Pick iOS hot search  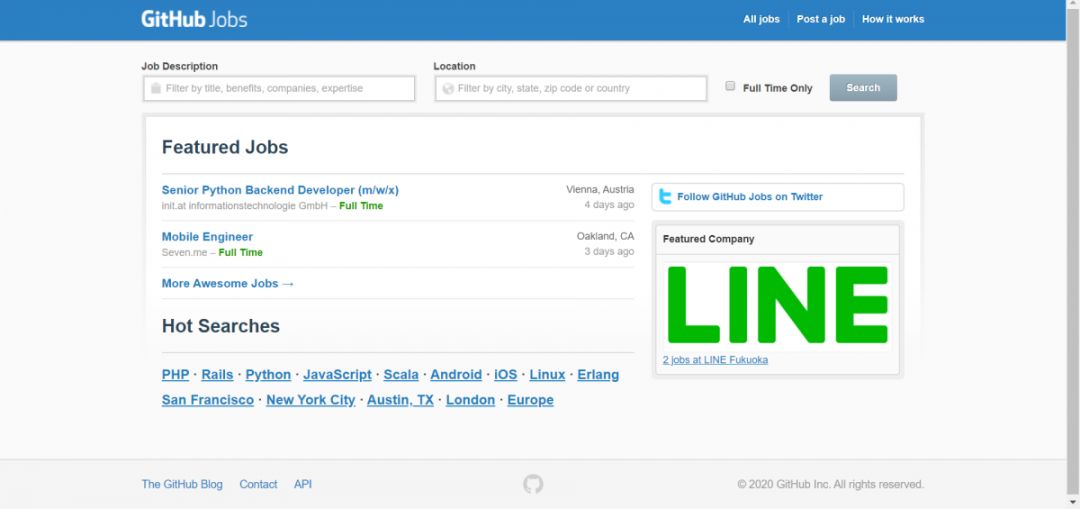506,375
